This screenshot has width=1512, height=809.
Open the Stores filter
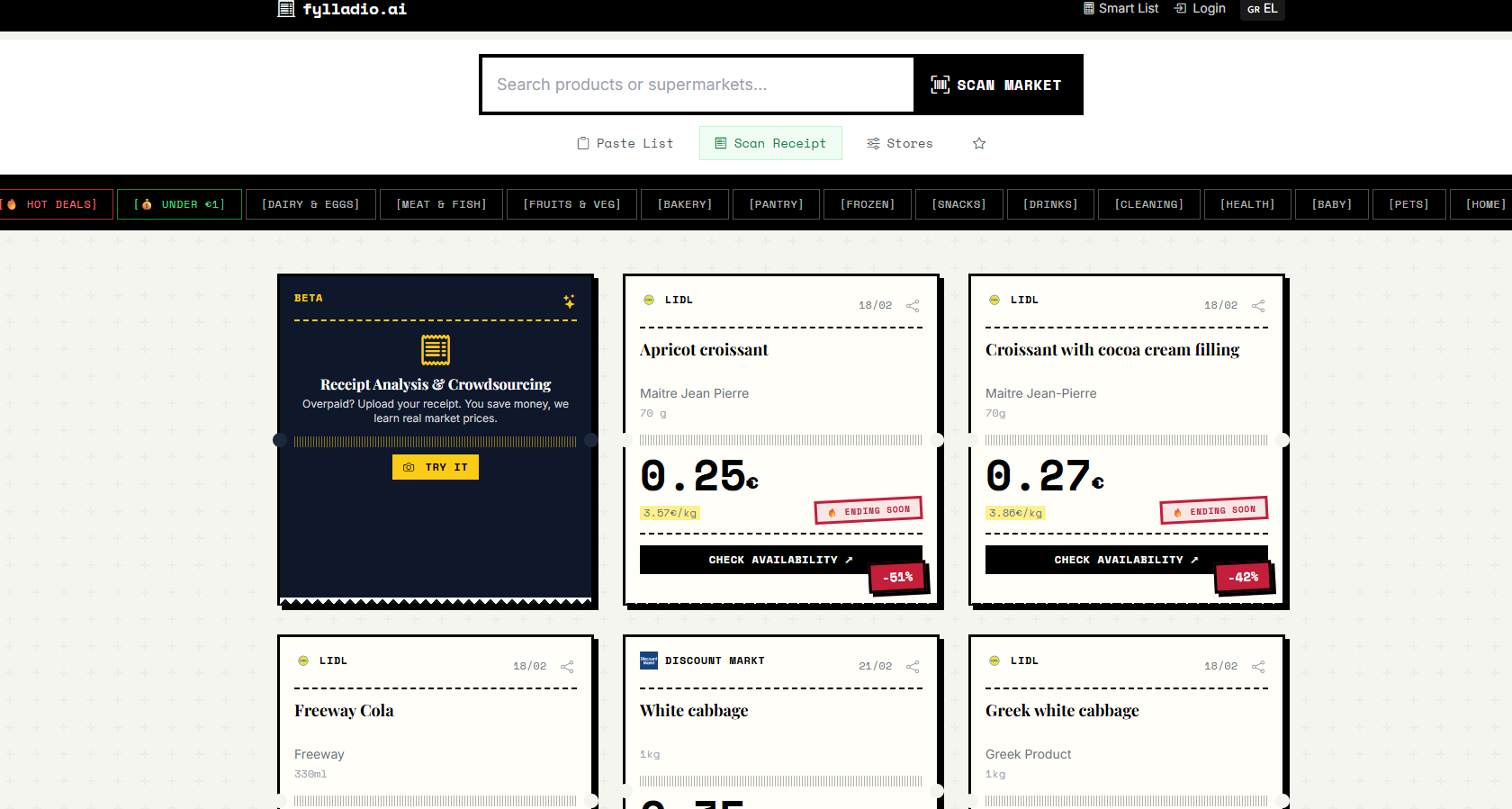pyautogui.click(x=899, y=143)
